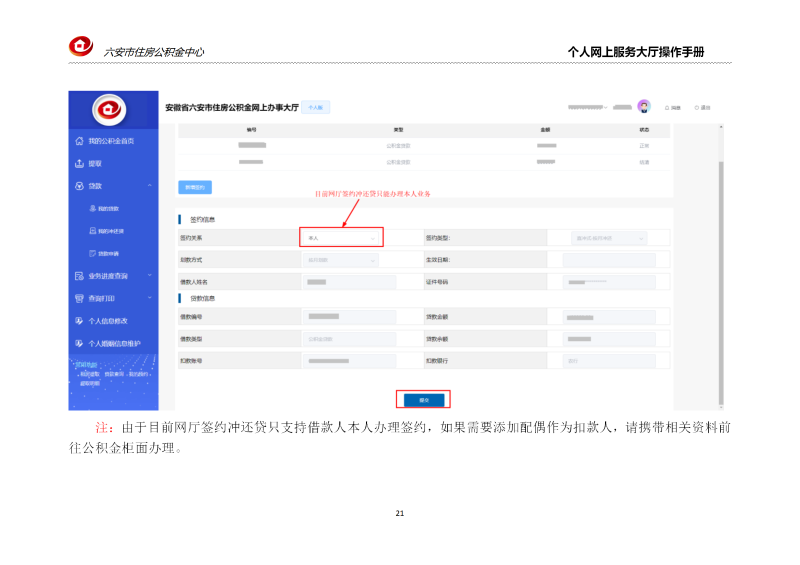
Task: Expand the 查询打印 menu arrow
Action: tap(149, 298)
